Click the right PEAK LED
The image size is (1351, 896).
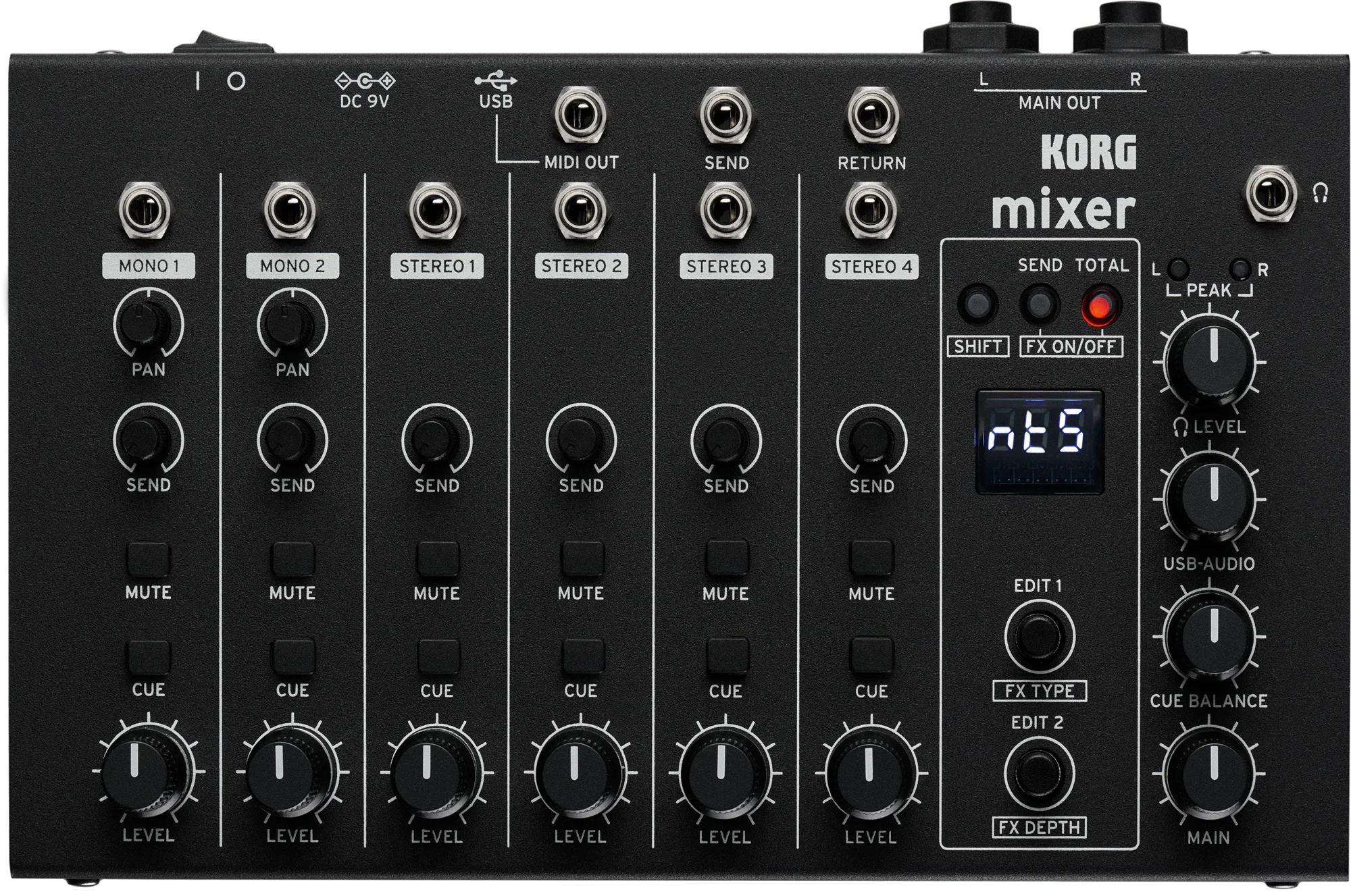pos(1241,269)
